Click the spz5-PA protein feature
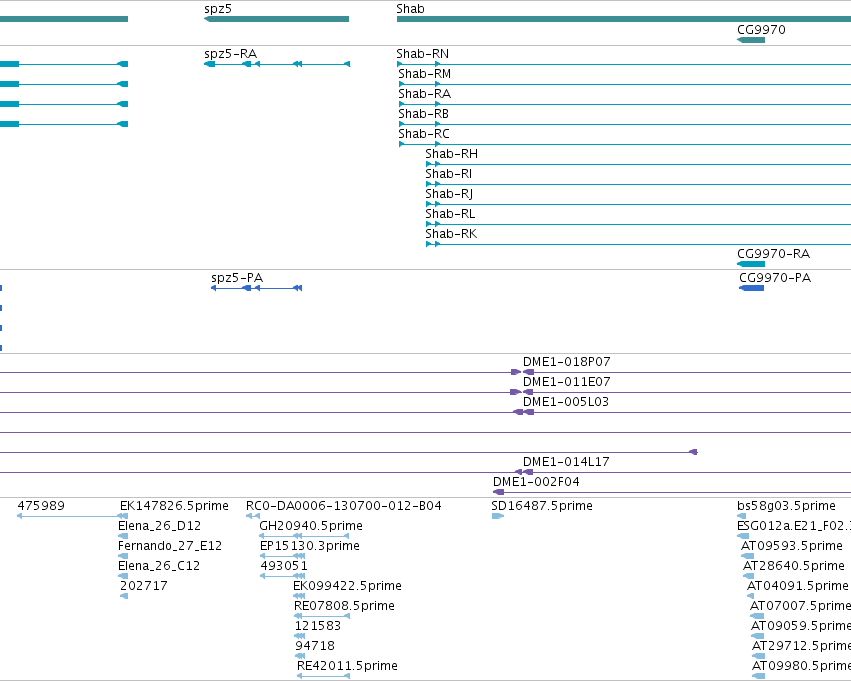 coord(256,288)
